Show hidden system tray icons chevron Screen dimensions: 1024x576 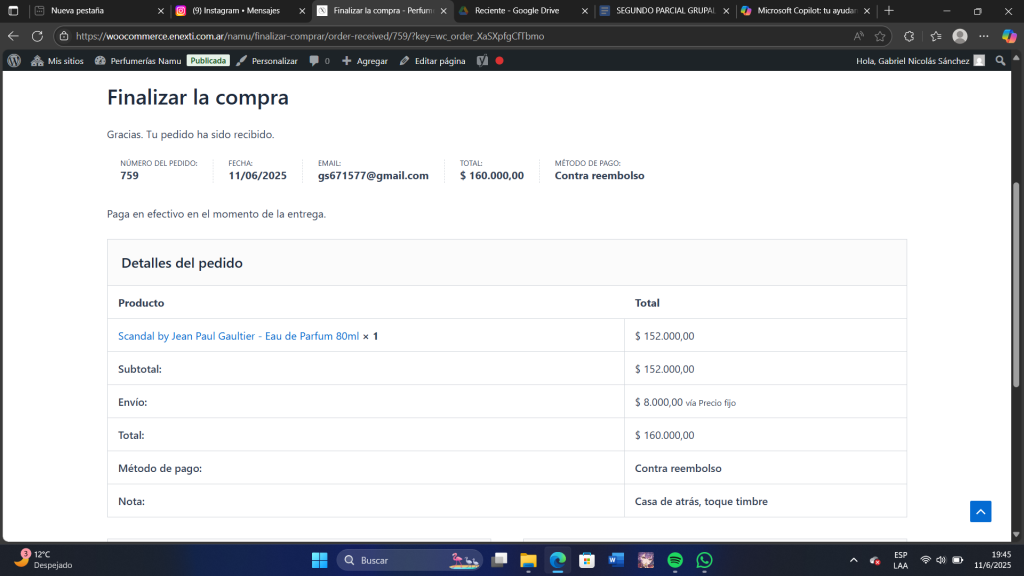[x=853, y=560]
